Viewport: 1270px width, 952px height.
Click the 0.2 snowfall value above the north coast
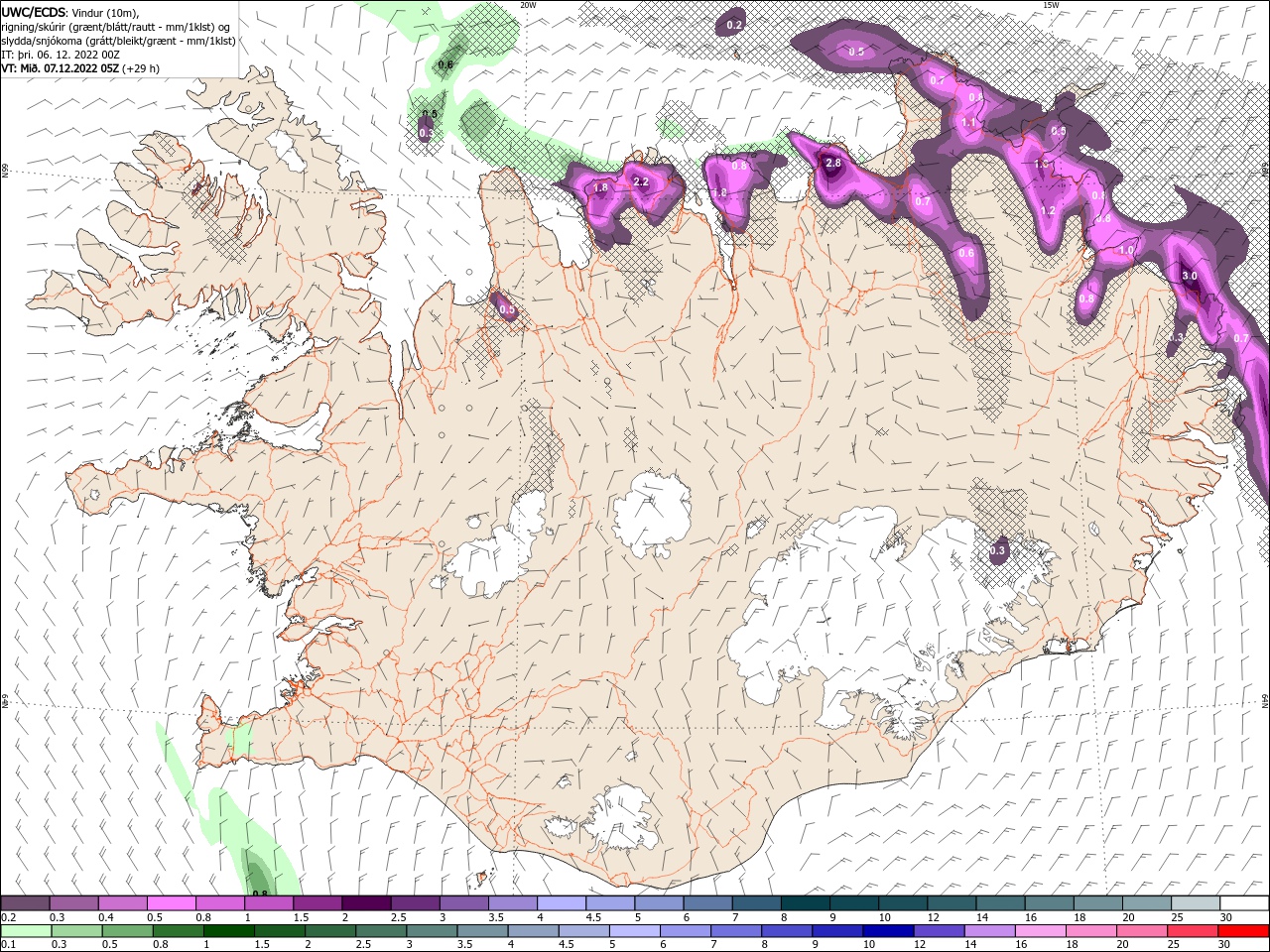[735, 25]
